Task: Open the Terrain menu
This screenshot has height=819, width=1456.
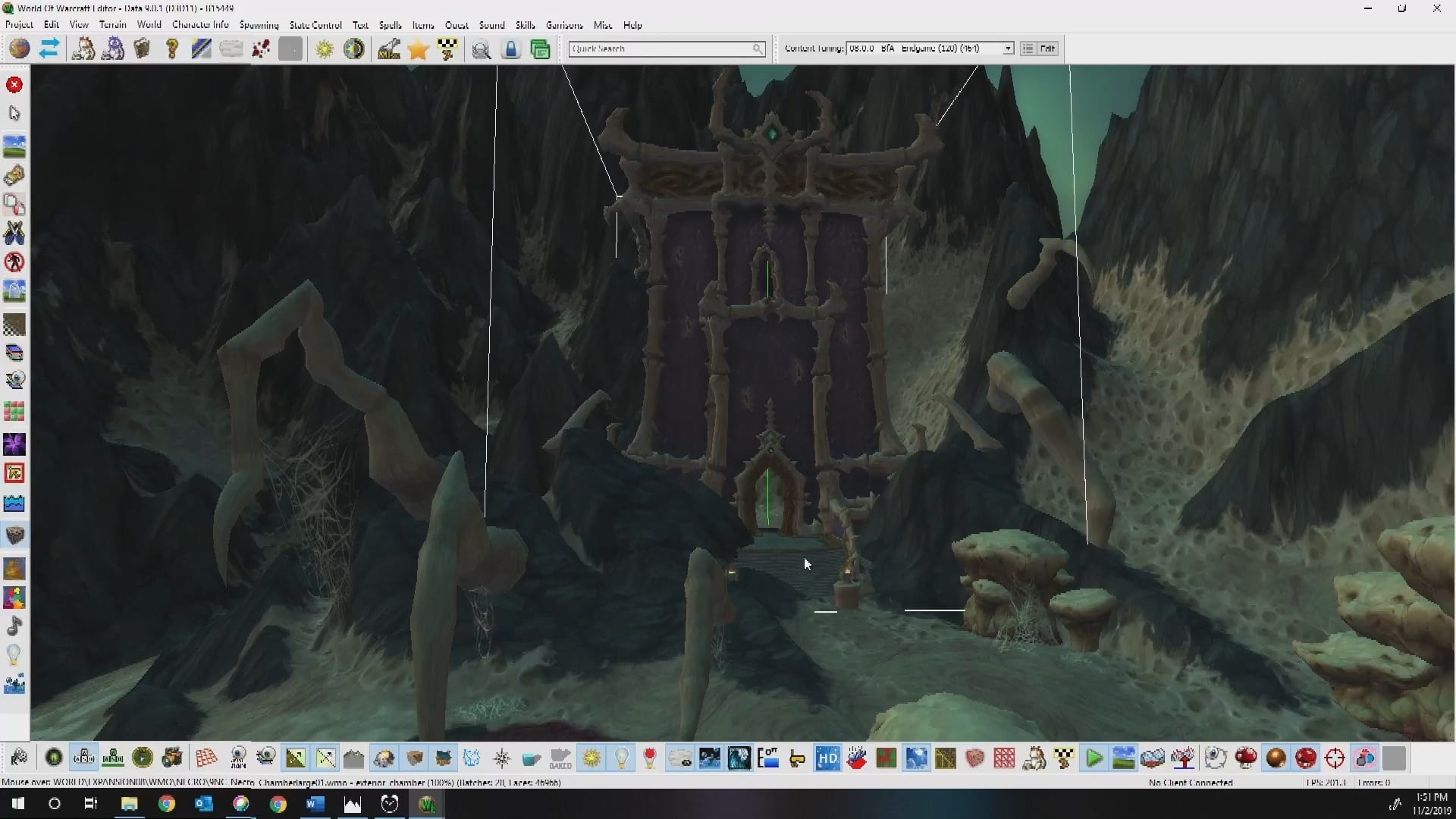Action: pyautogui.click(x=112, y=25)
